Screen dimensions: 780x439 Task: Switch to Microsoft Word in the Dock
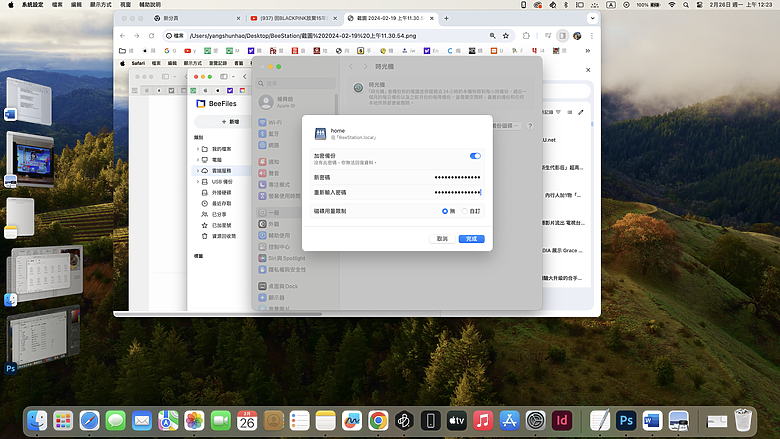tap(652, 421)
